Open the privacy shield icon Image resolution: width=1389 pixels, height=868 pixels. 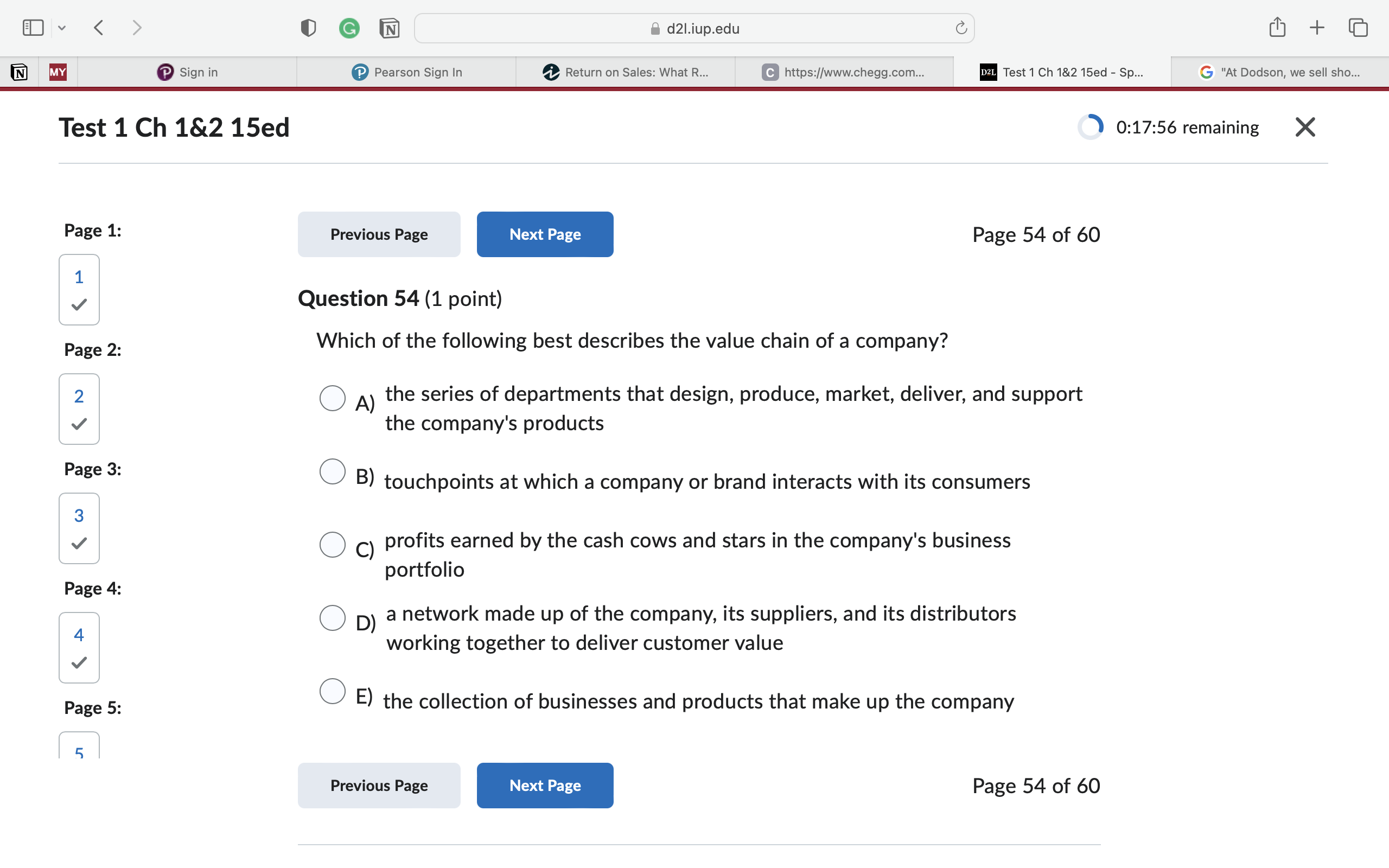(308, 28)
